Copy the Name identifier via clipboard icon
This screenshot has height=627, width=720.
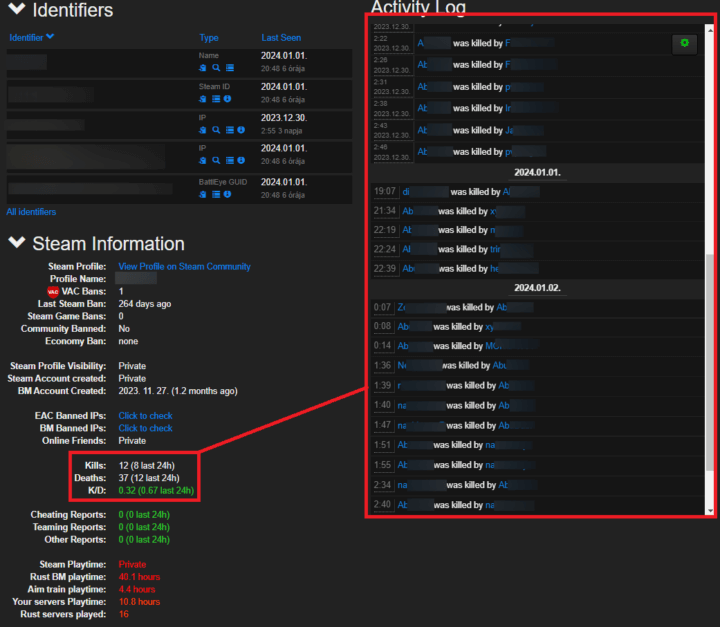pos(202,68)
